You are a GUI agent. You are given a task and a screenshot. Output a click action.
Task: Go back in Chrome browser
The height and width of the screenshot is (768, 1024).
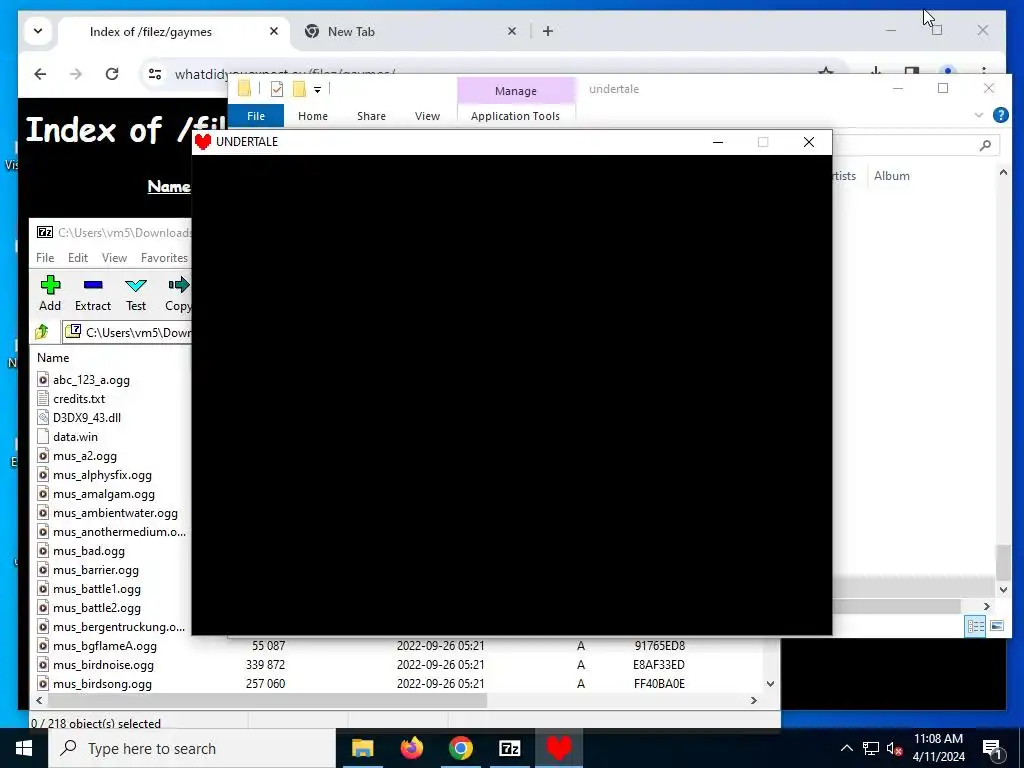40,74
